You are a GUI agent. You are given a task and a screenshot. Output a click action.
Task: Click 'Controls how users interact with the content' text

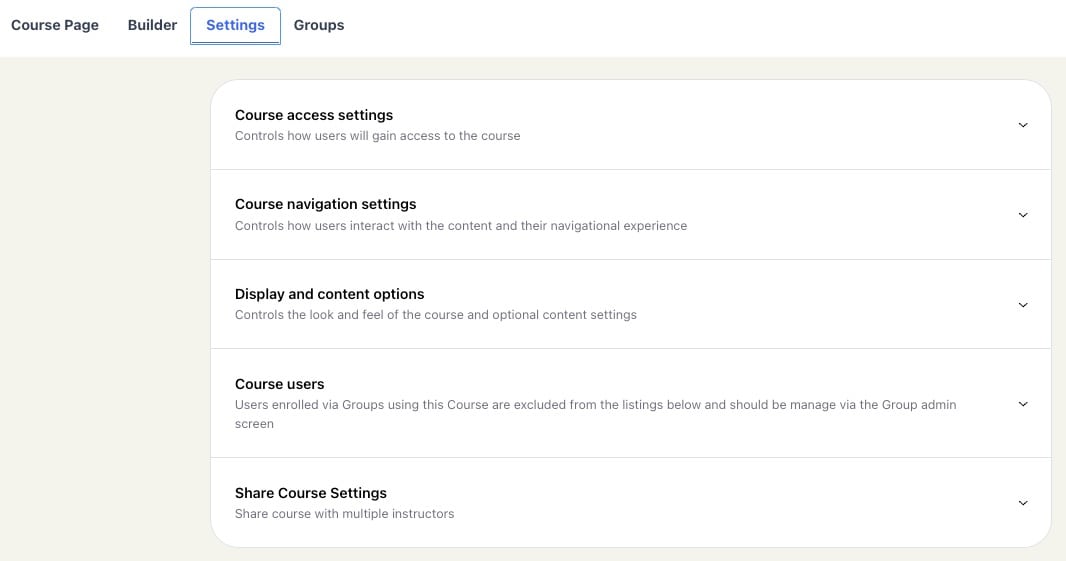click(461, 226)
